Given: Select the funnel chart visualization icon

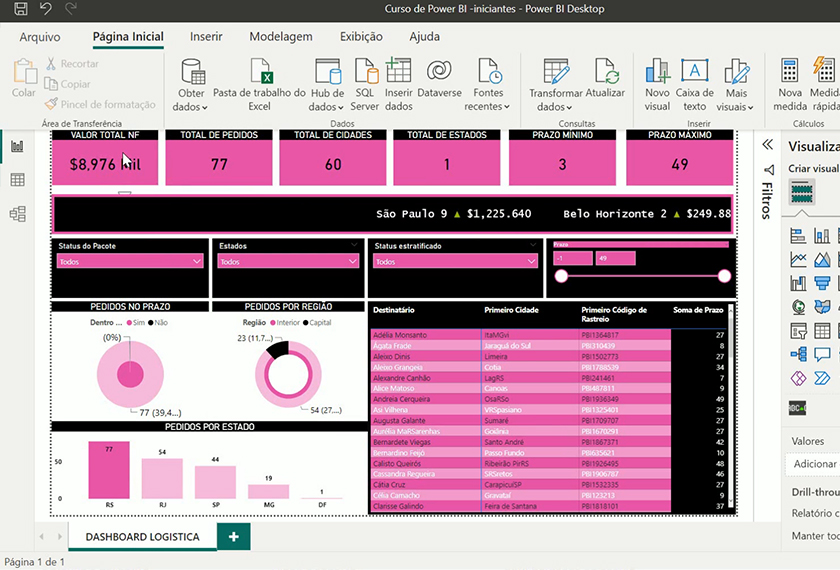Looking at the screenshot, I should coord(822,283).
